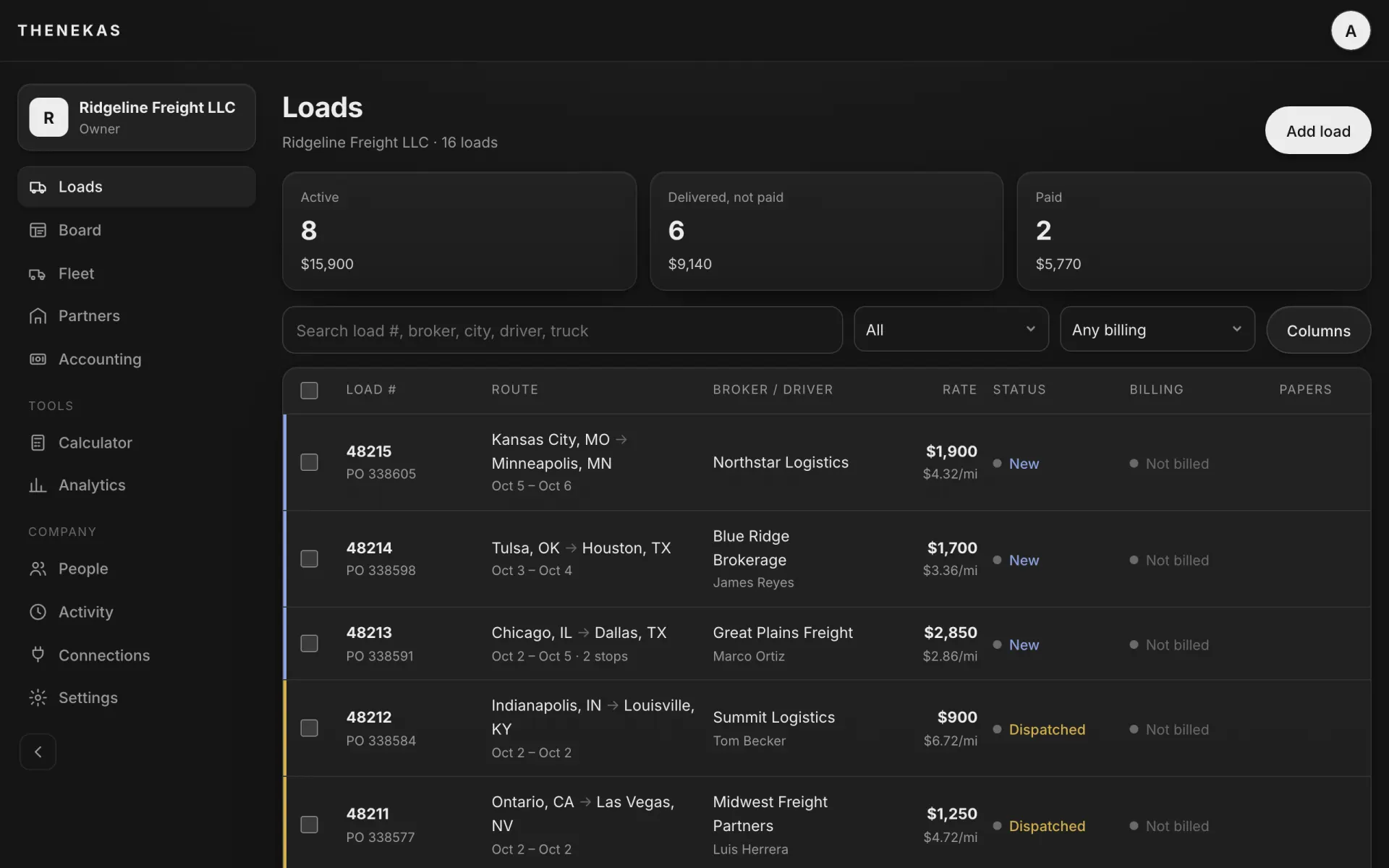
Task: Open load number 48215
Action: coord(369,451)
